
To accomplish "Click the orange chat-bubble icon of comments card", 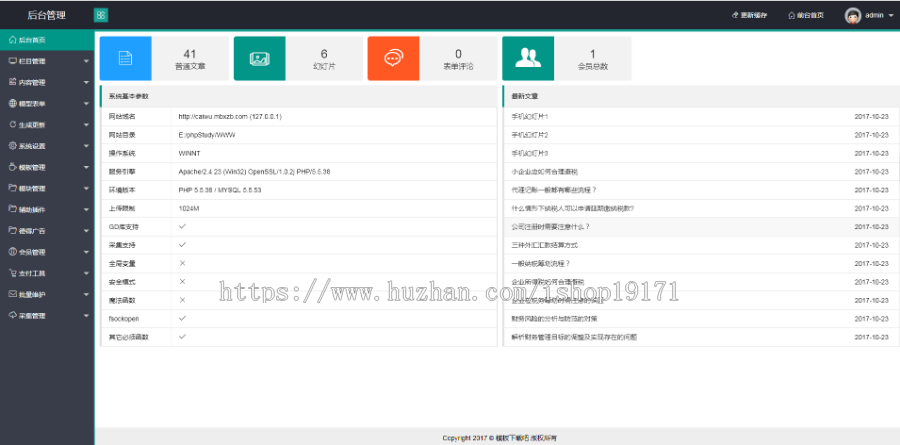I will pyautogui.click(x=394, y=59).
